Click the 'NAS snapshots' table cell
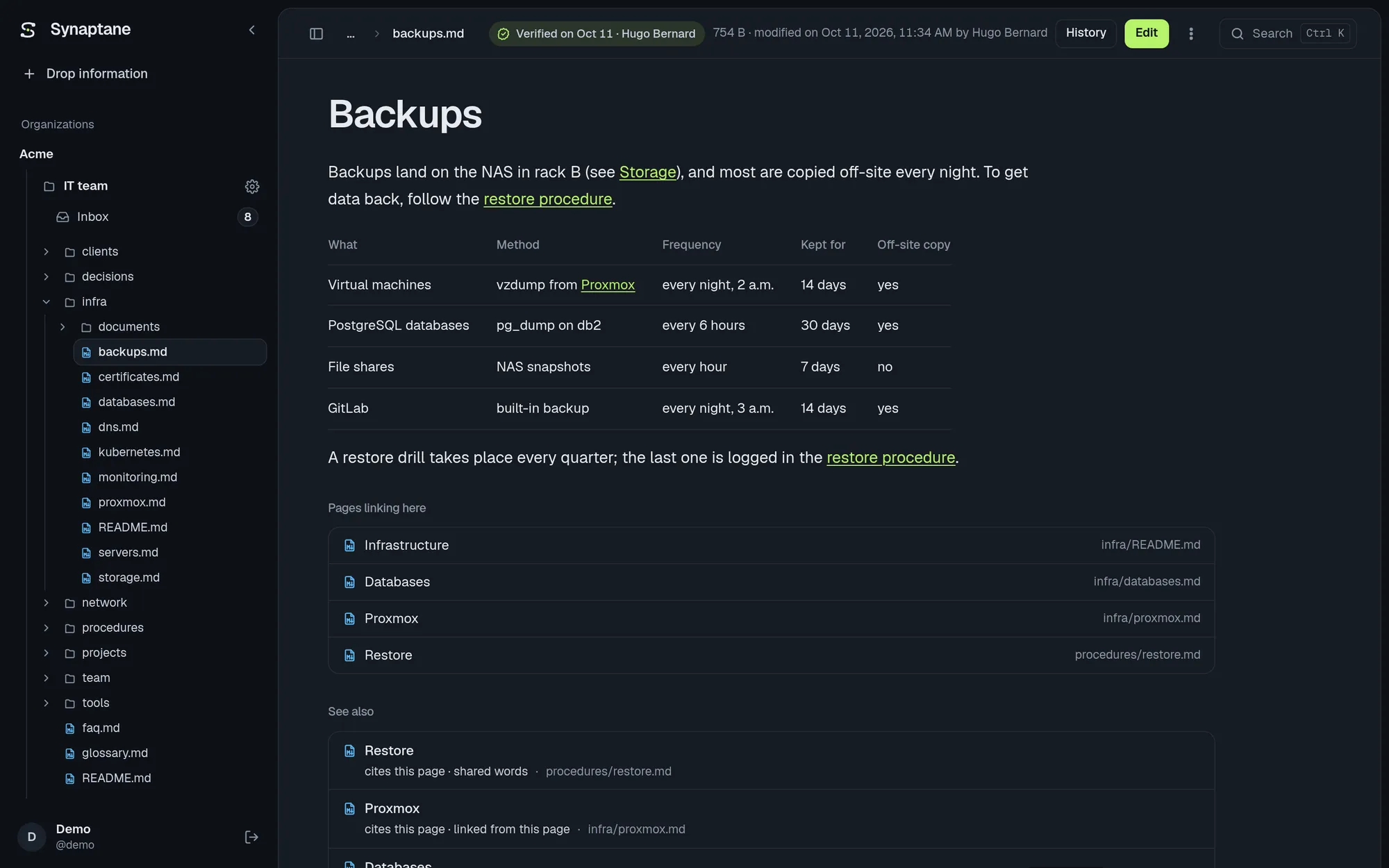 tap(543, 367)
